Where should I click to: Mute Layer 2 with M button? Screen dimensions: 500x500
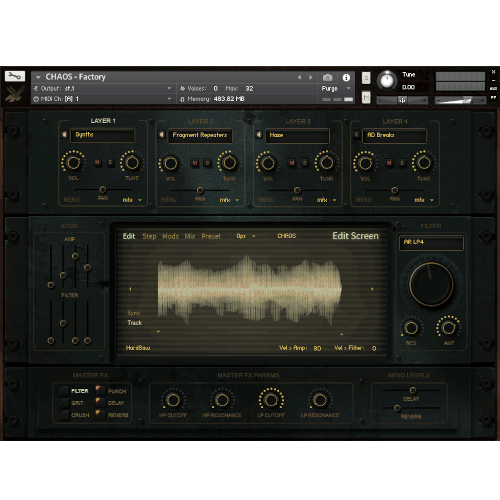tap(195, 163)
